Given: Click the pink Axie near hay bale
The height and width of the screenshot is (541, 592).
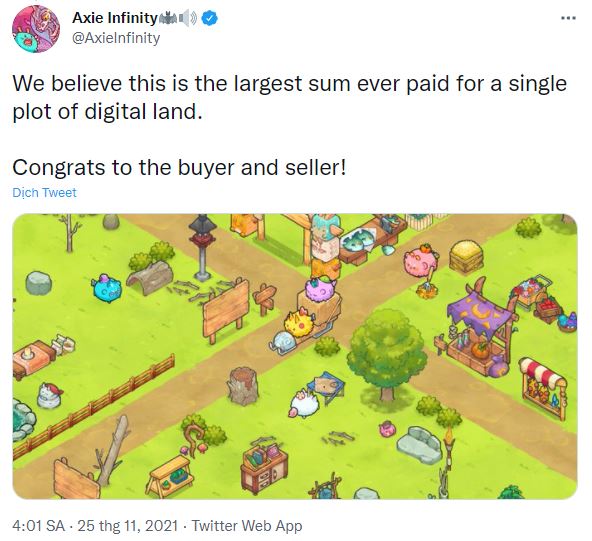Looking at the screenshot, I should (421, 260).
